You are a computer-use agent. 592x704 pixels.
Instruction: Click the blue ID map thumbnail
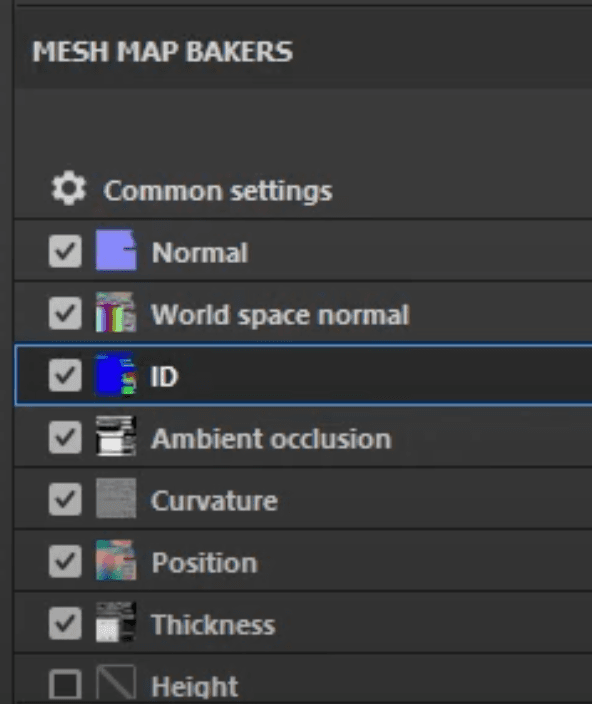[x=116, y=374]
